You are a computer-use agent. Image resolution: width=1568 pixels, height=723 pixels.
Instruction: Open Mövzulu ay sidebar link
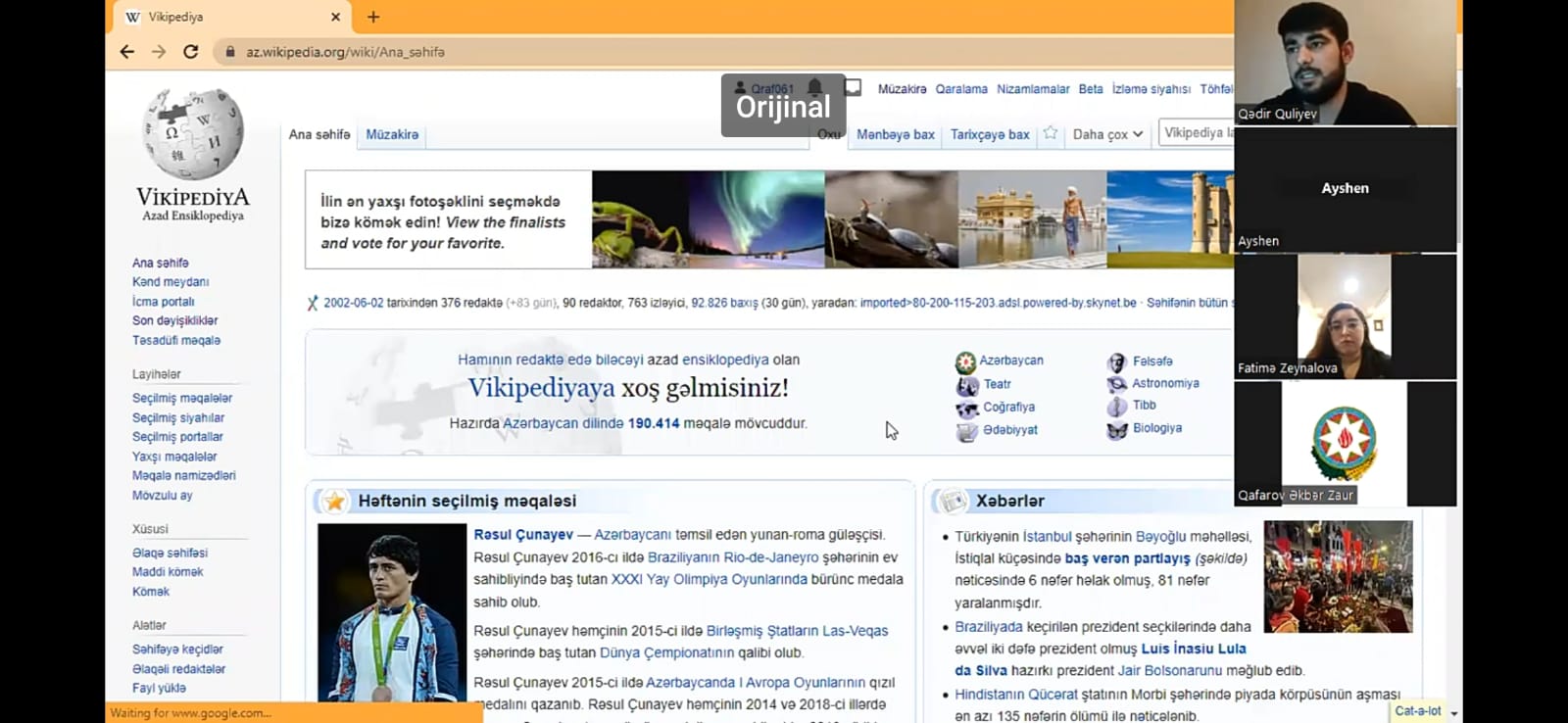(163, 495)
